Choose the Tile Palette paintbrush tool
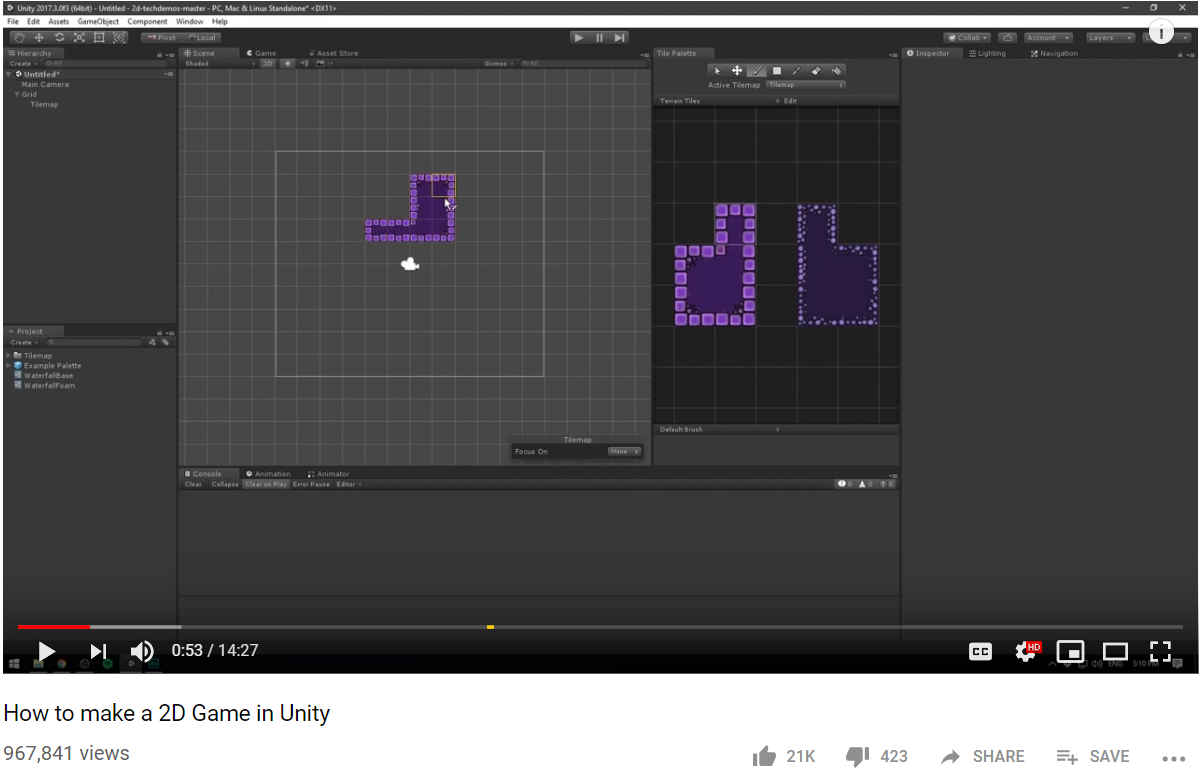The image size is (1202, 777). 757,71
